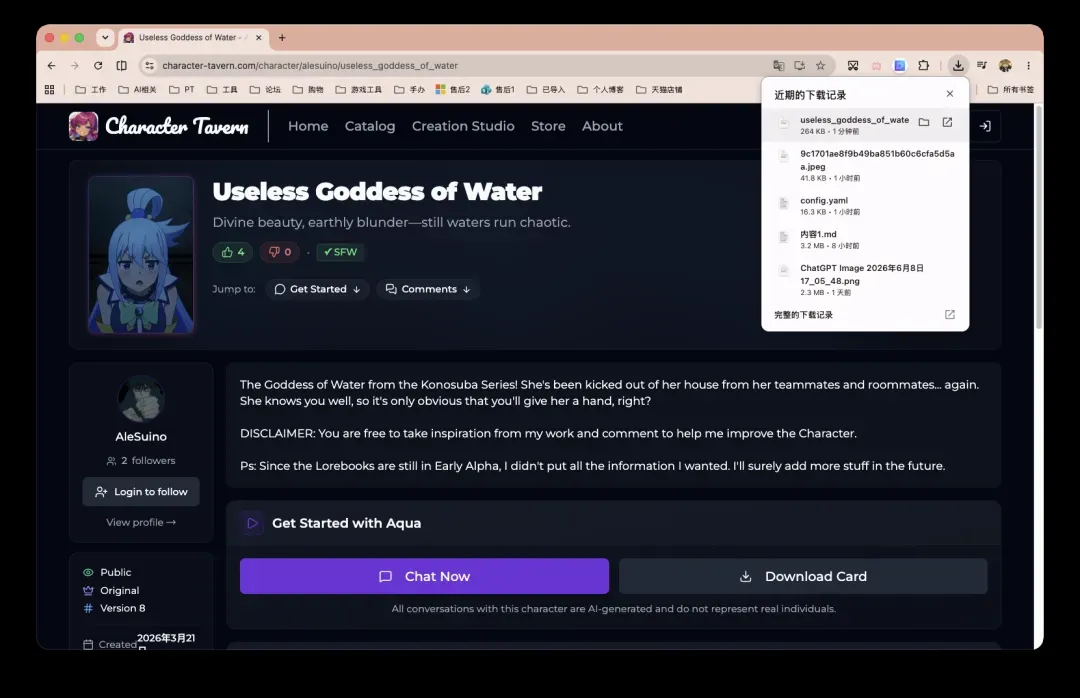Open the 手办 bookmark folder

(x=409, y=90)
